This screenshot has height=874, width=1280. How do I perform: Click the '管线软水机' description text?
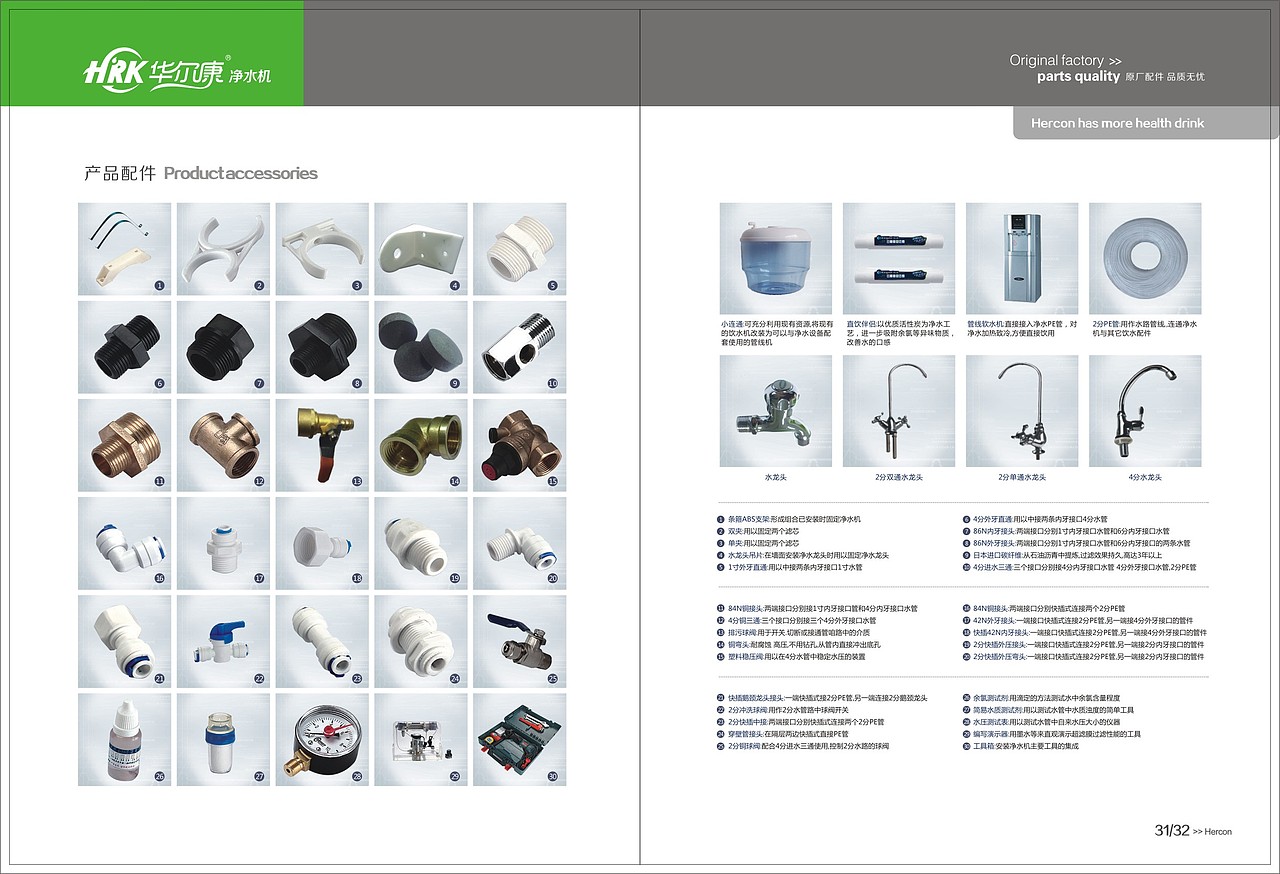[1022, 328]
